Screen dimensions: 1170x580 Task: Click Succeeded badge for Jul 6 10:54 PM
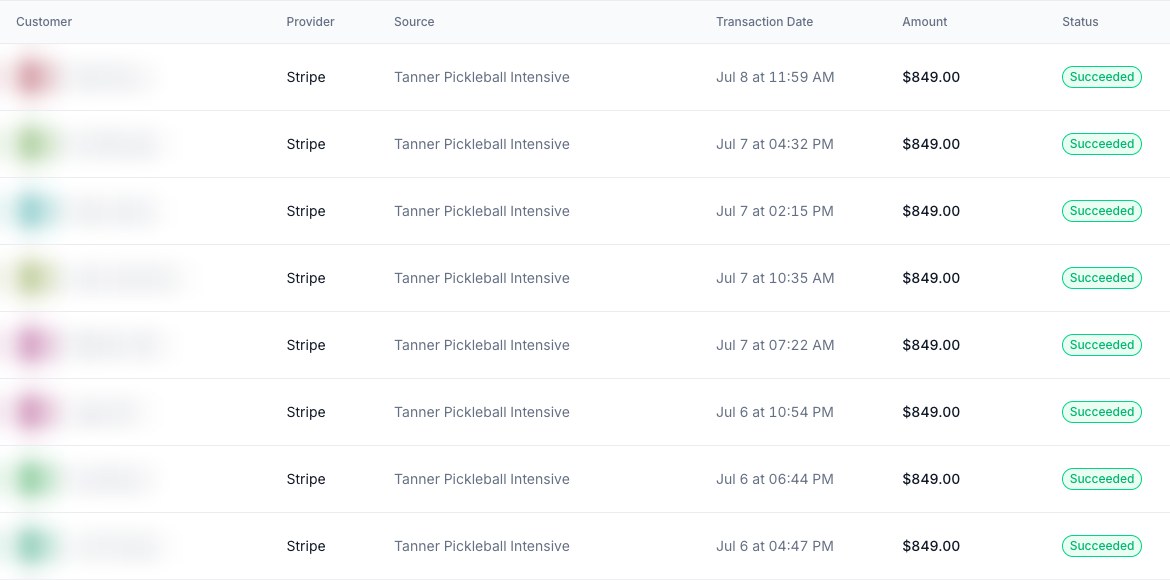(1101, 412)
